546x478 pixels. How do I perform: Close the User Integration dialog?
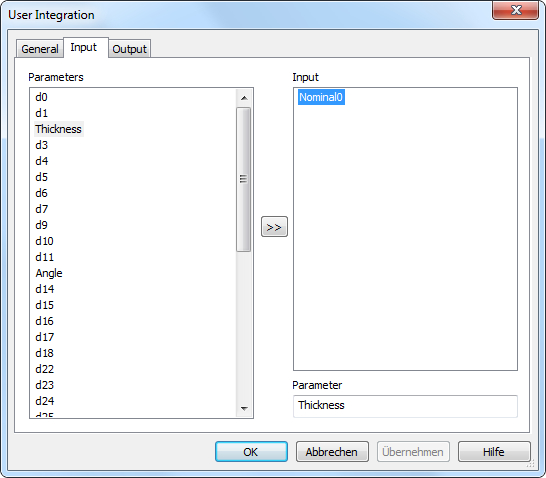click(515, 10)
